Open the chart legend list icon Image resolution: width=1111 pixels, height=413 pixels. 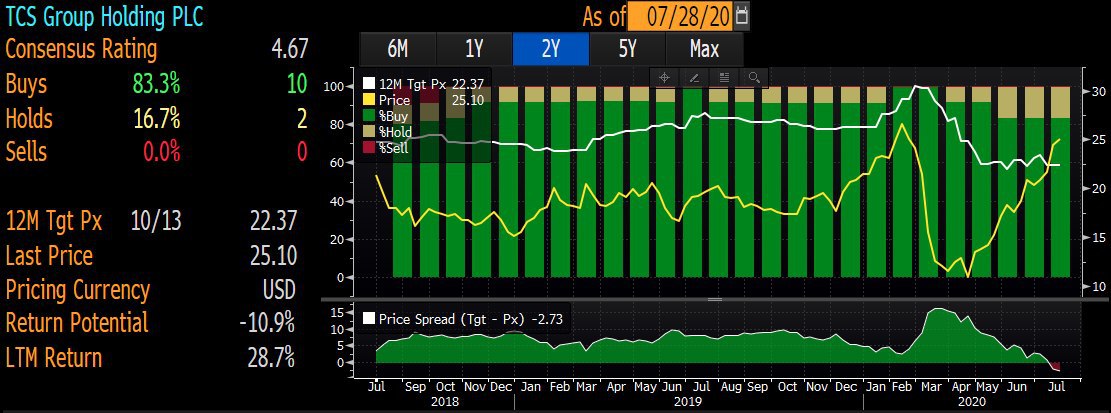[724, 78]
